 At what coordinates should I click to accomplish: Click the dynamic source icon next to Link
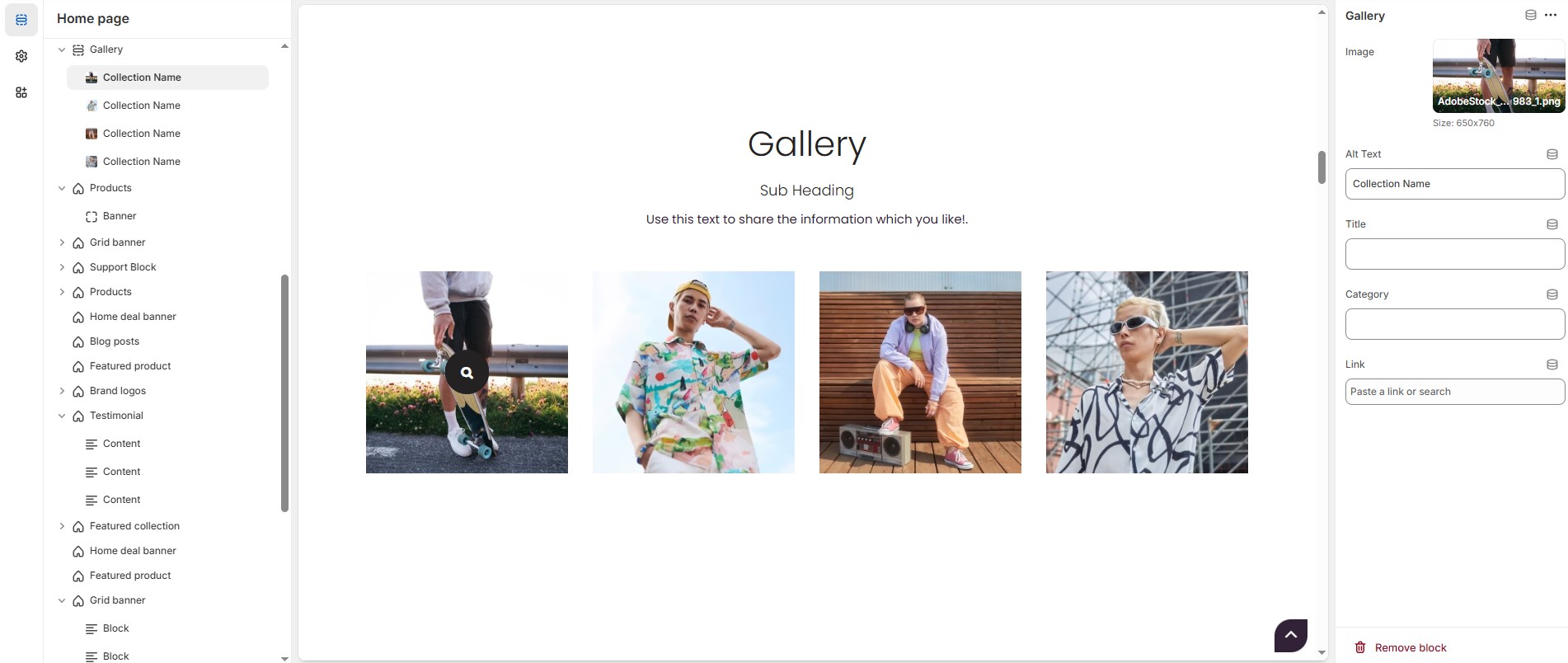click(x=1552, y=364)
